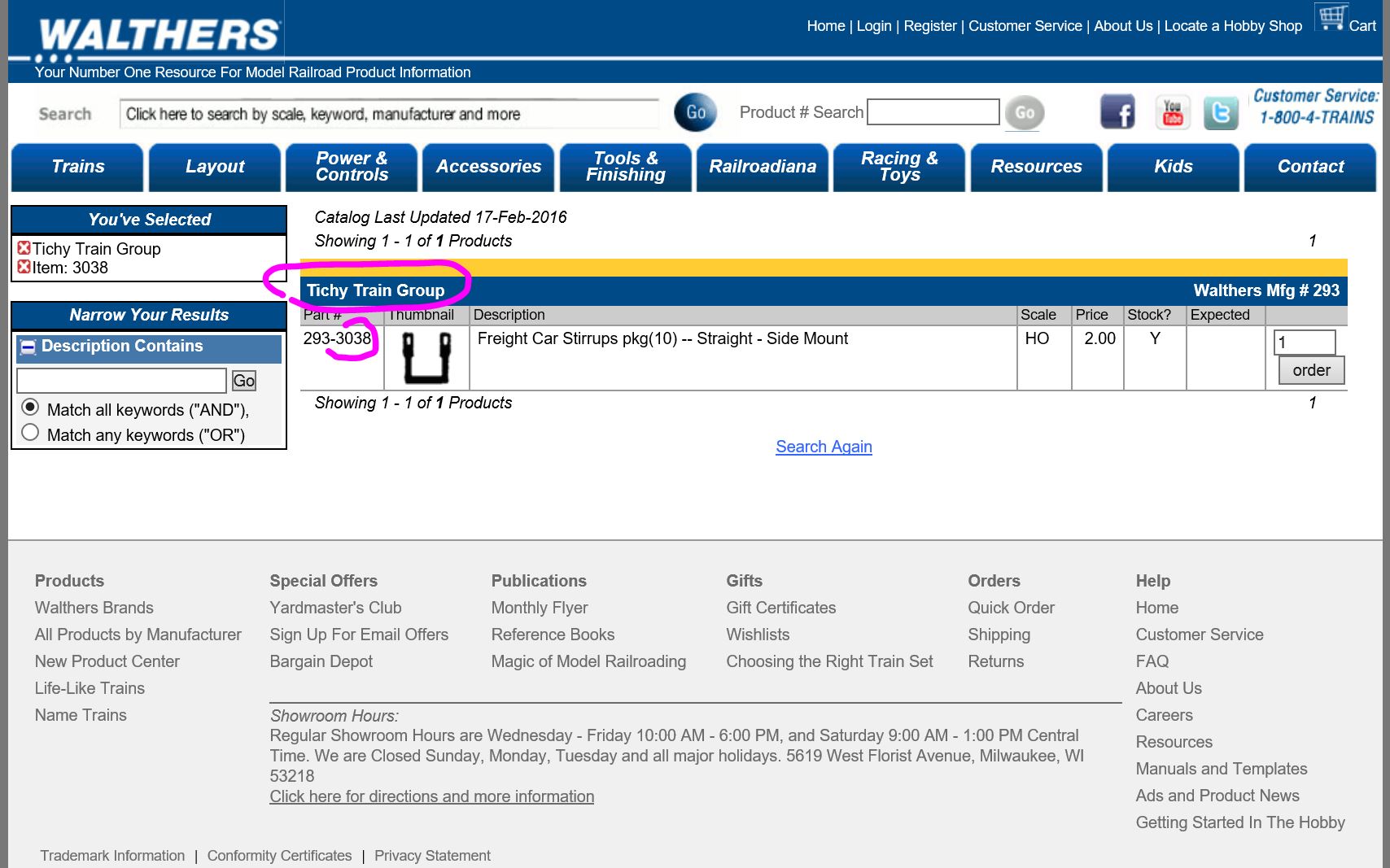
Task: Open the Facebook page icon
Action: tap(1117, 112)
